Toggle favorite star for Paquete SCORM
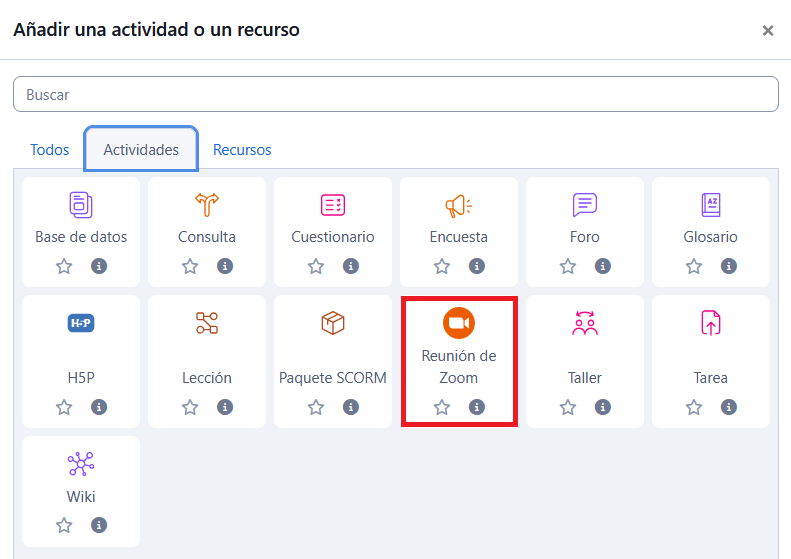 [x=316, y=407]
